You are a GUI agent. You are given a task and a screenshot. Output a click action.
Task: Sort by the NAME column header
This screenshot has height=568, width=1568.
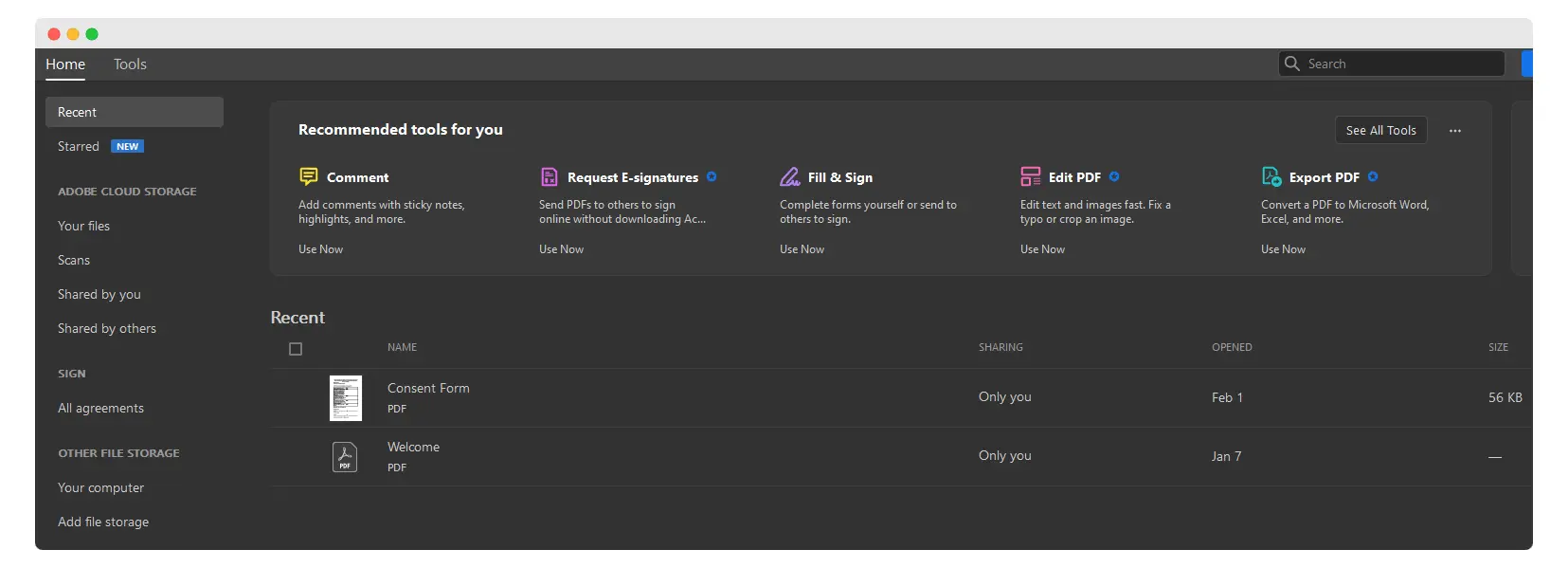[x=402, y=347]
